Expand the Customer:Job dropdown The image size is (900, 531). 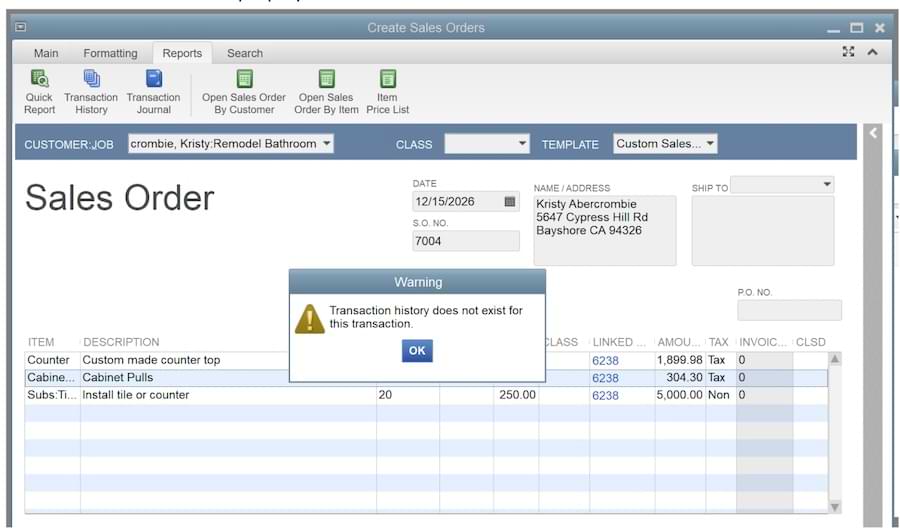pos(326,144)
